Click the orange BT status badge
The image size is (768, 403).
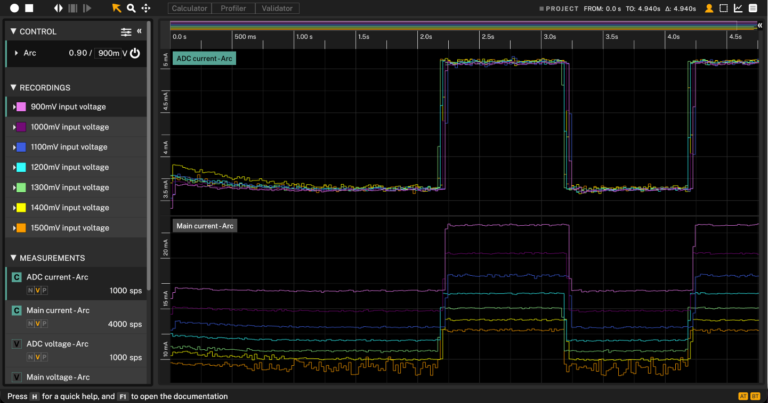coord(755,396)
